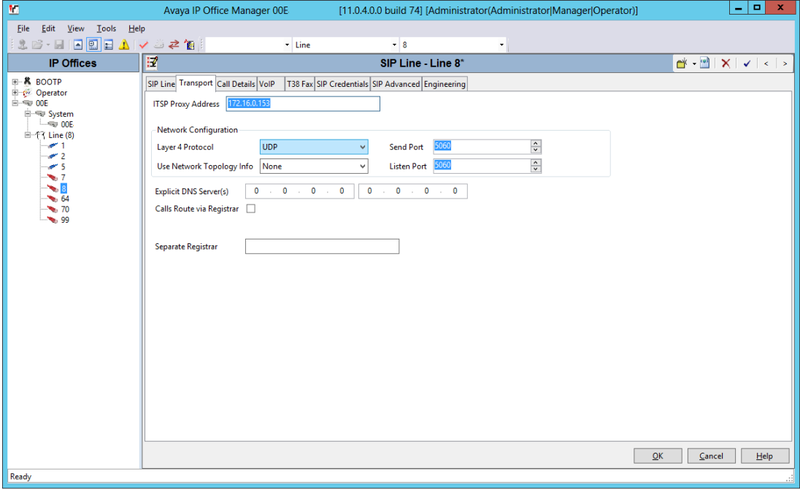Collapse Line (8) tree node
The width and height of the screenshot is (800, 490).
click(x=28, y=135)
